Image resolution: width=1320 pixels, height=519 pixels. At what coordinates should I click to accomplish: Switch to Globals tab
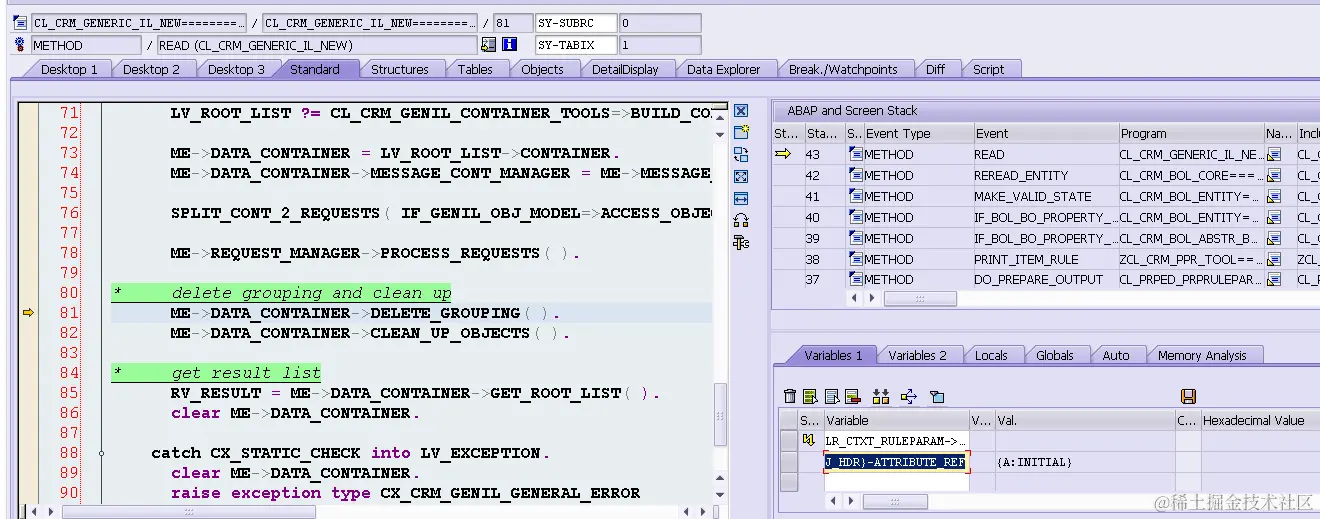click(x=1054, y=355)
